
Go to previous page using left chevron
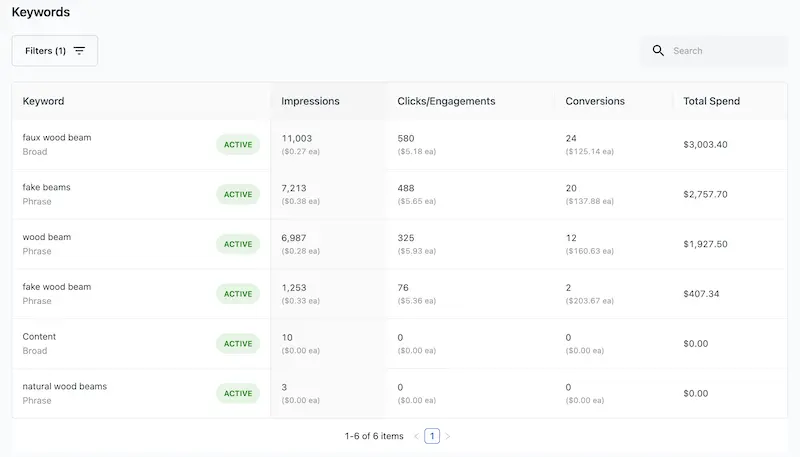[416, 436]
